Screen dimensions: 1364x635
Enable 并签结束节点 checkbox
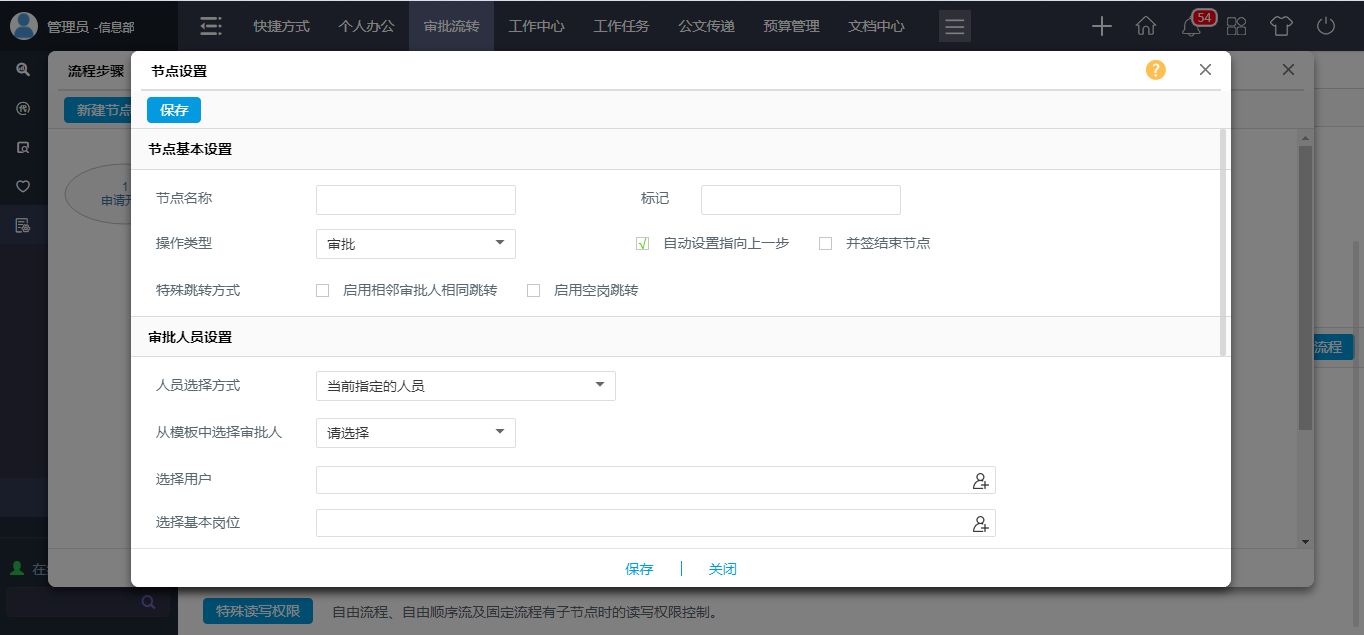(x=825, y=244)
